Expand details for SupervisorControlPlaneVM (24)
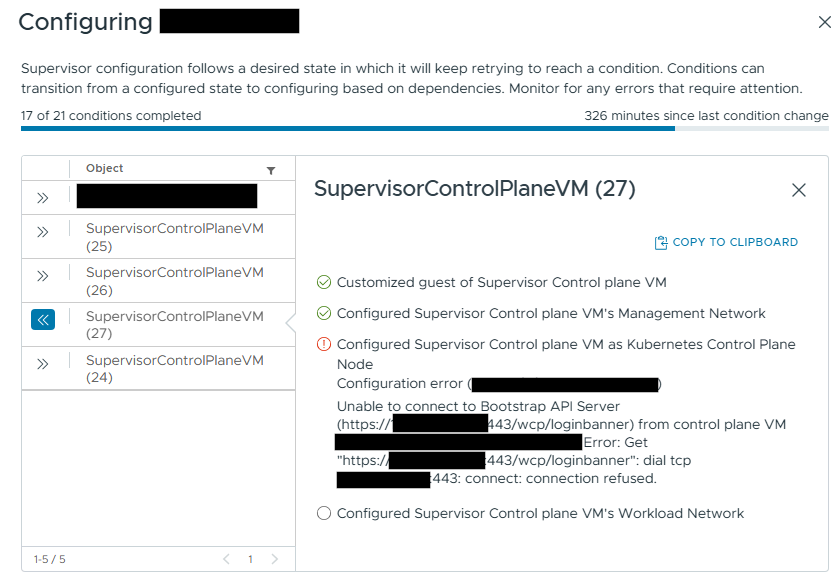 [x=43, y=364]
